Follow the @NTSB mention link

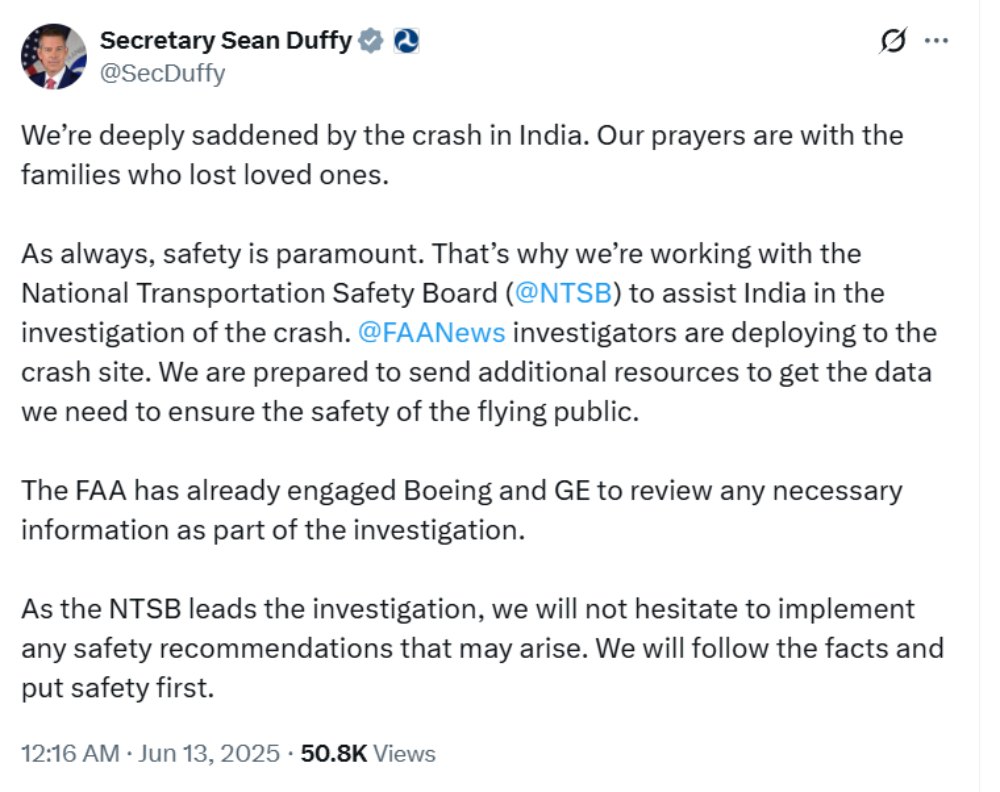pos(560,294)
